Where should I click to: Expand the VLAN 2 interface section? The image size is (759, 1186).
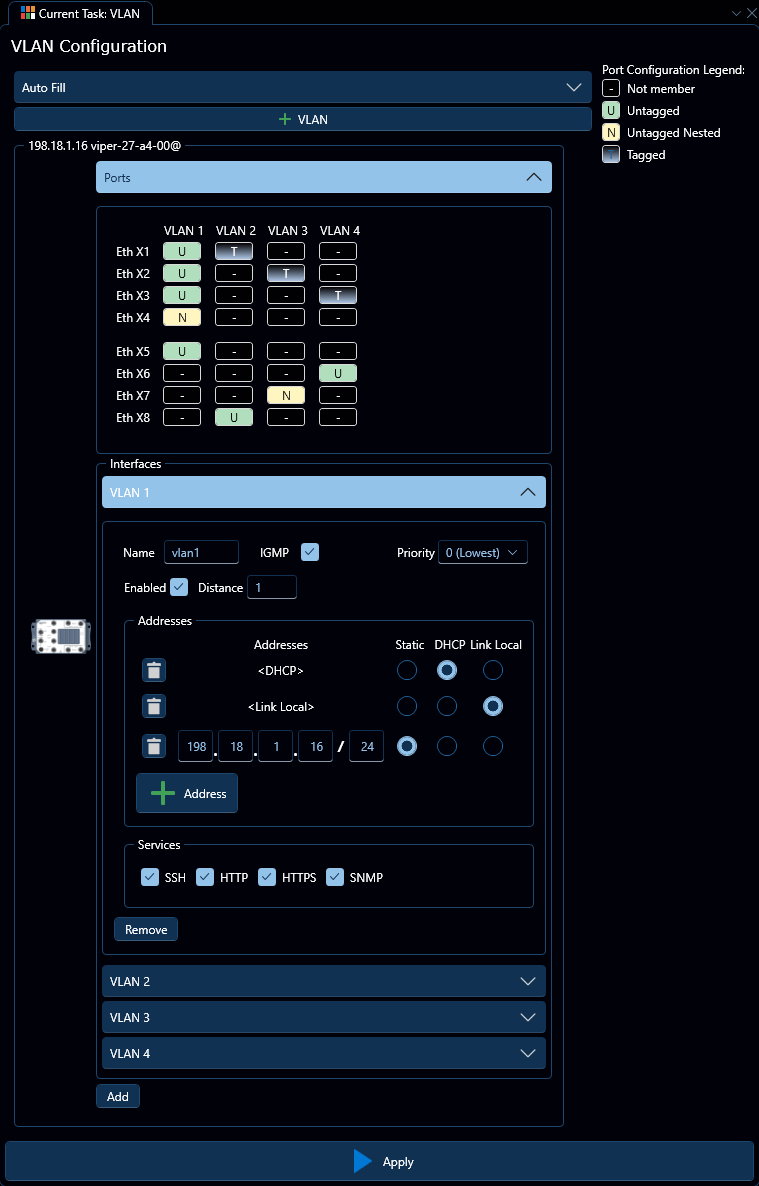(323, 981)
